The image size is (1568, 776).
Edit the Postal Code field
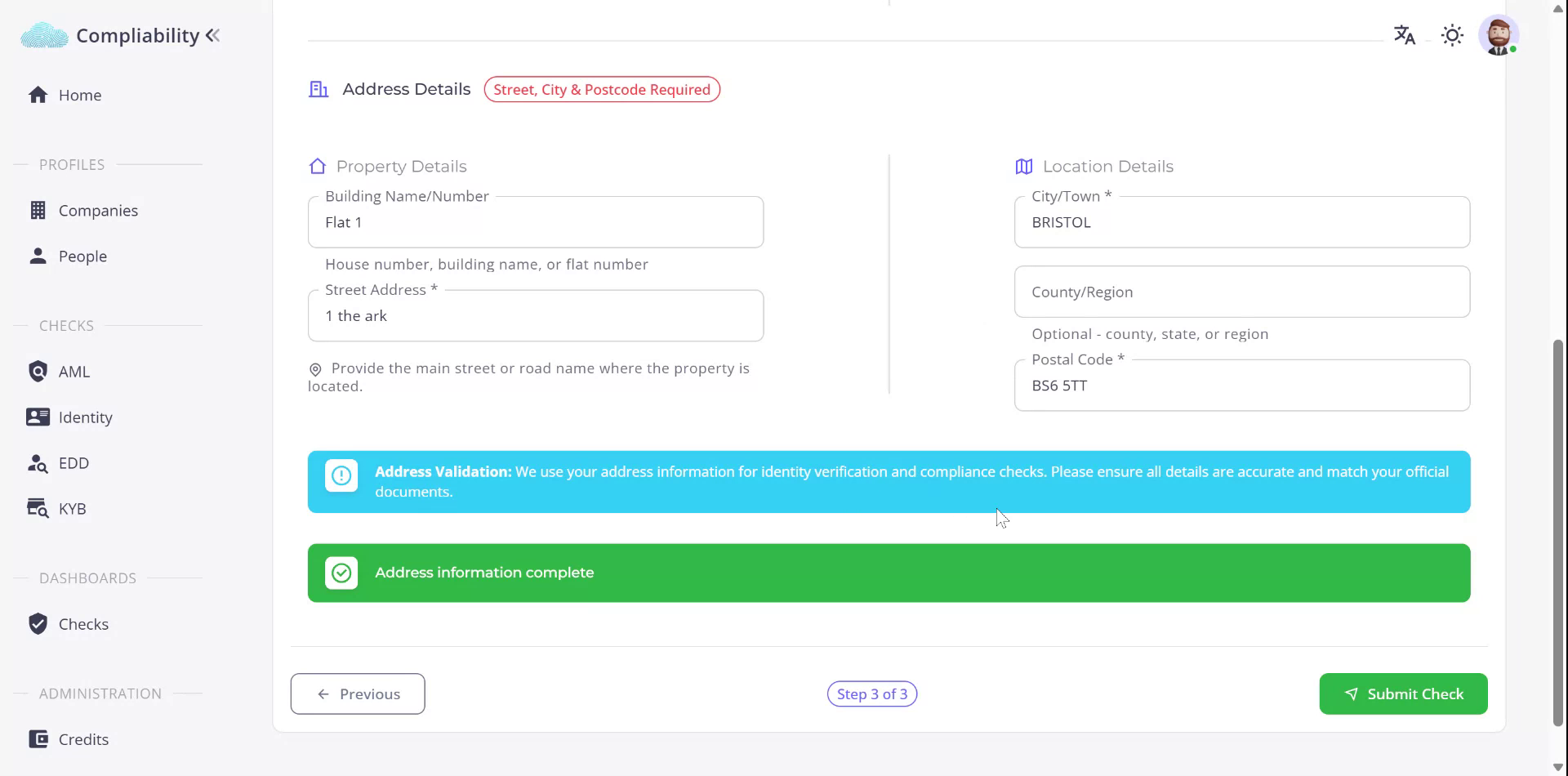tap(1241, 386)
